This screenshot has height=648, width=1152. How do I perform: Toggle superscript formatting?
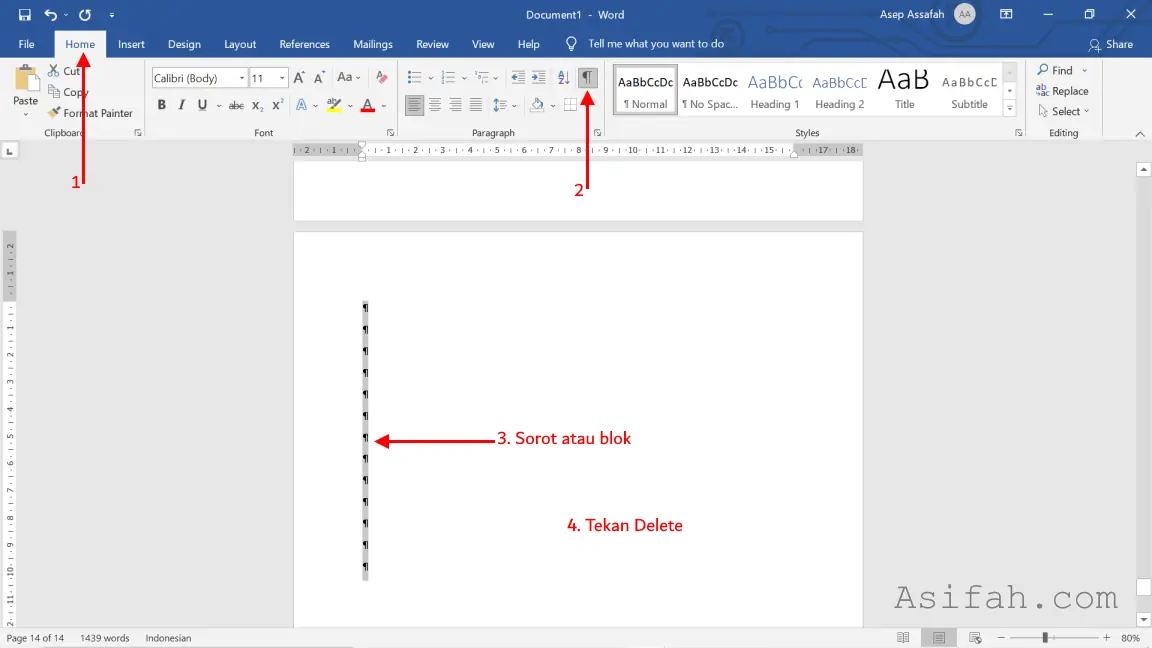277,105
